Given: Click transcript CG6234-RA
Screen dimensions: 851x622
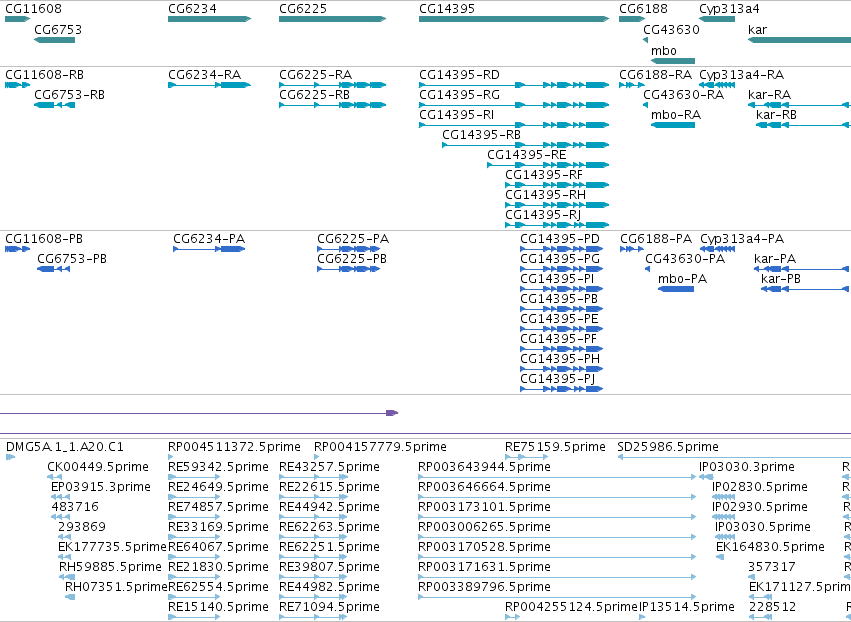Looking at the screenshot, I should [x=204, y=74].
